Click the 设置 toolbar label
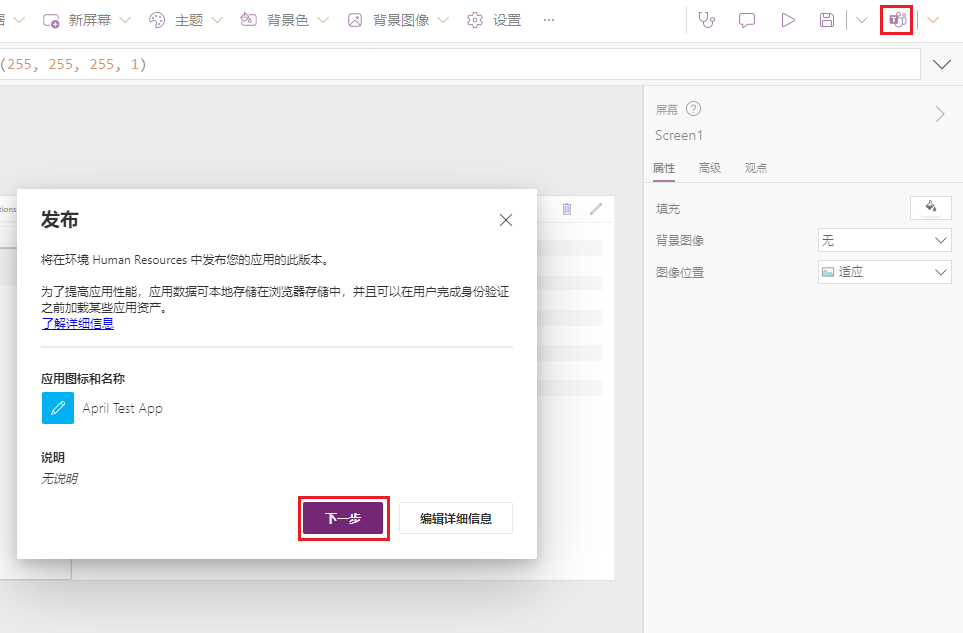This screenshot has height=633, width=963. [x=507, y=20]
